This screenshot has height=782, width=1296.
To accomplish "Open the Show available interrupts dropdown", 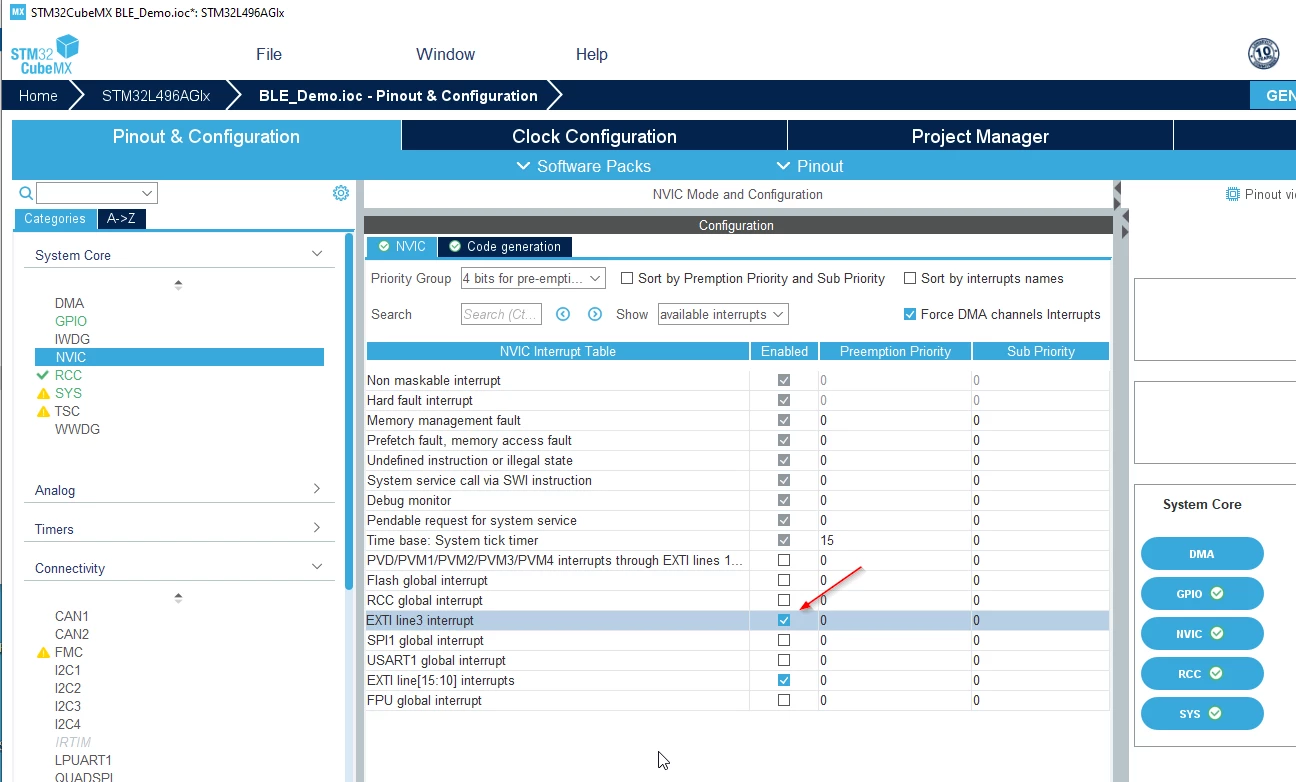I will (723, 314).
